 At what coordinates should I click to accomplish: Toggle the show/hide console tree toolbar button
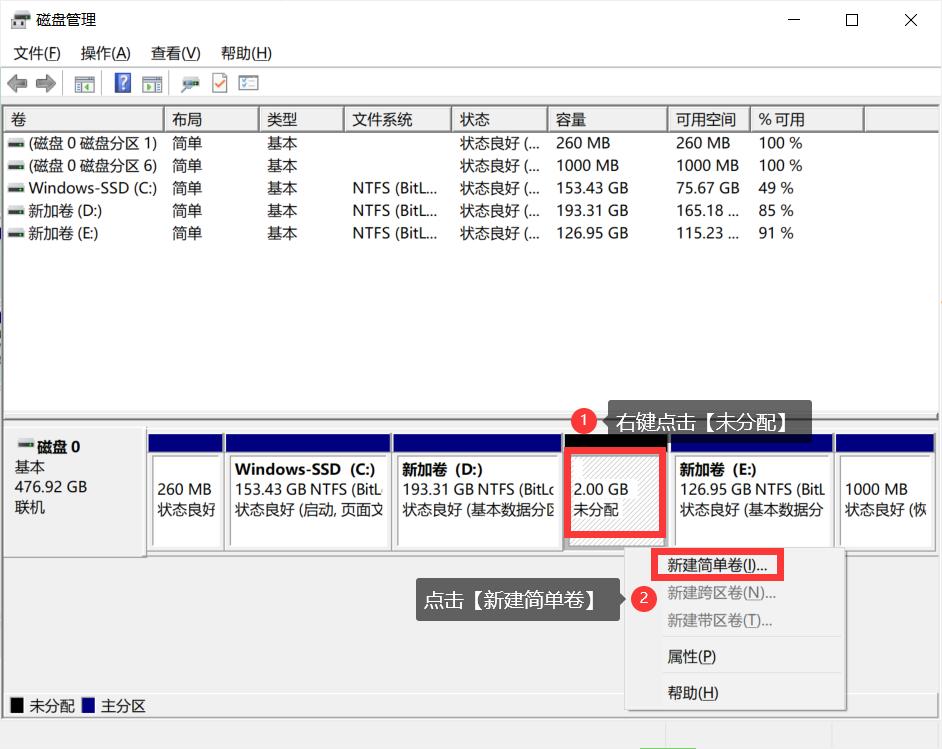pyautogui.click(x=85, y=83)
